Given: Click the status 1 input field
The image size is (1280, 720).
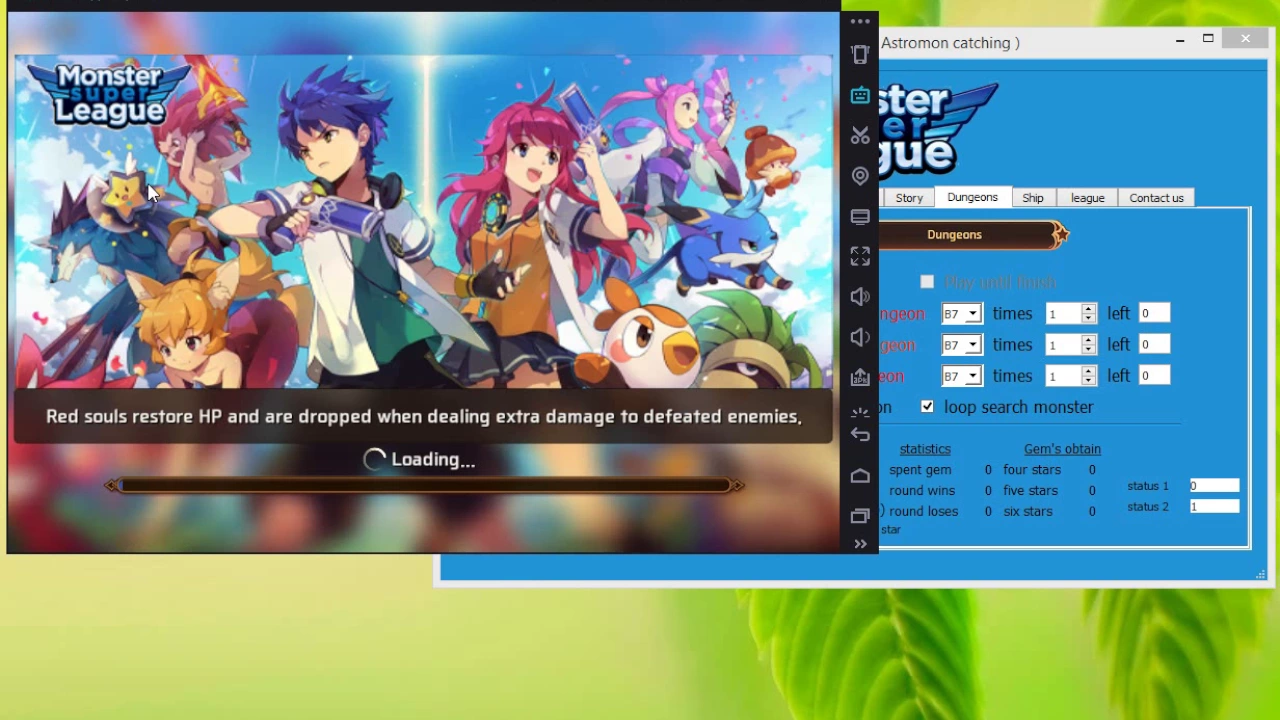Looking at the screenshot, I should tap(1214, 486).
